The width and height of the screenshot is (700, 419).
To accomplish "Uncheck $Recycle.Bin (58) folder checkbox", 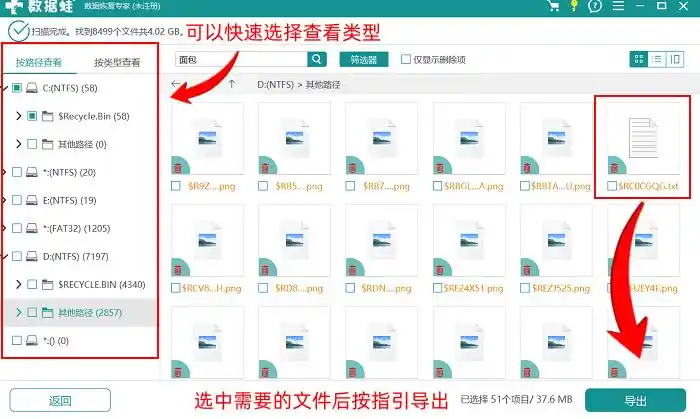I will [x=32, y=116].
